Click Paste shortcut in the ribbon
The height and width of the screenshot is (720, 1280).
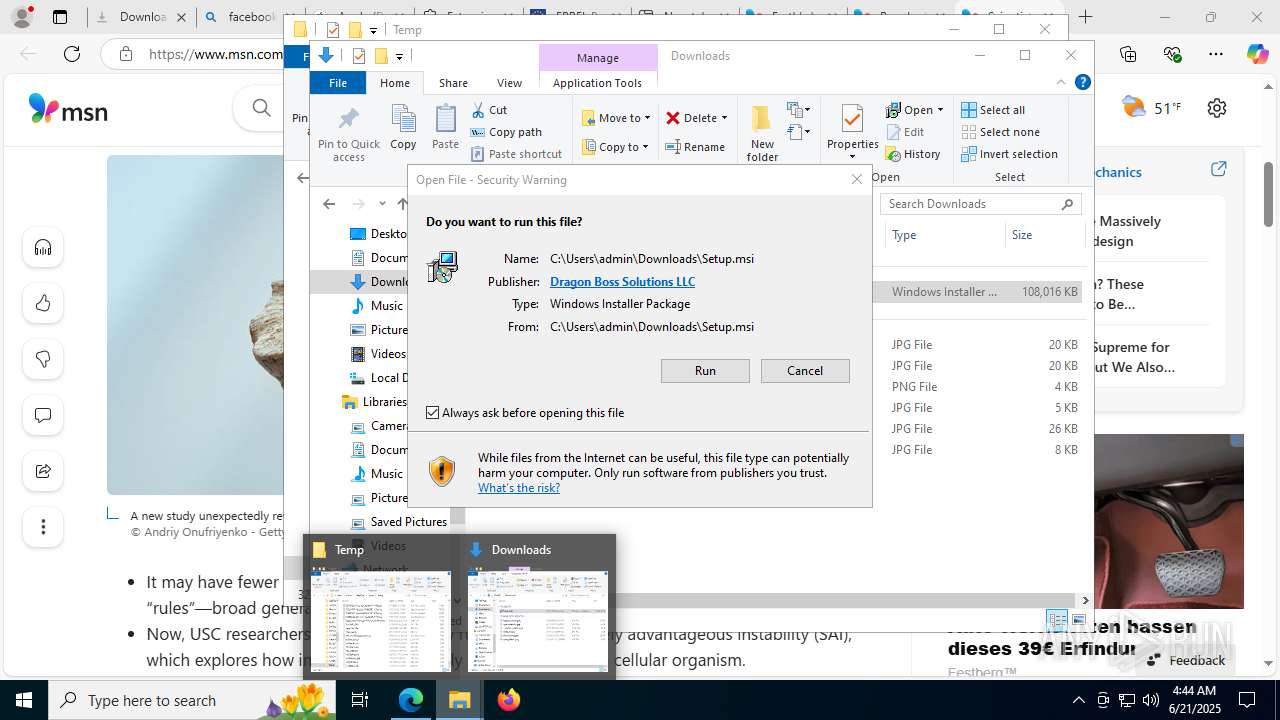(x=516, y=154)
